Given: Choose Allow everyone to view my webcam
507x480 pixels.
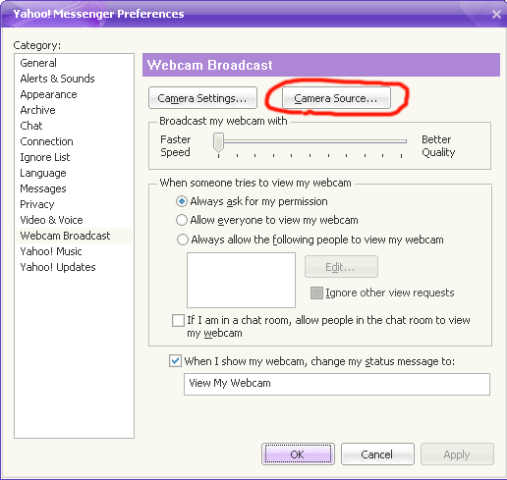Looking at the screenshot, I should pos(267,220).
